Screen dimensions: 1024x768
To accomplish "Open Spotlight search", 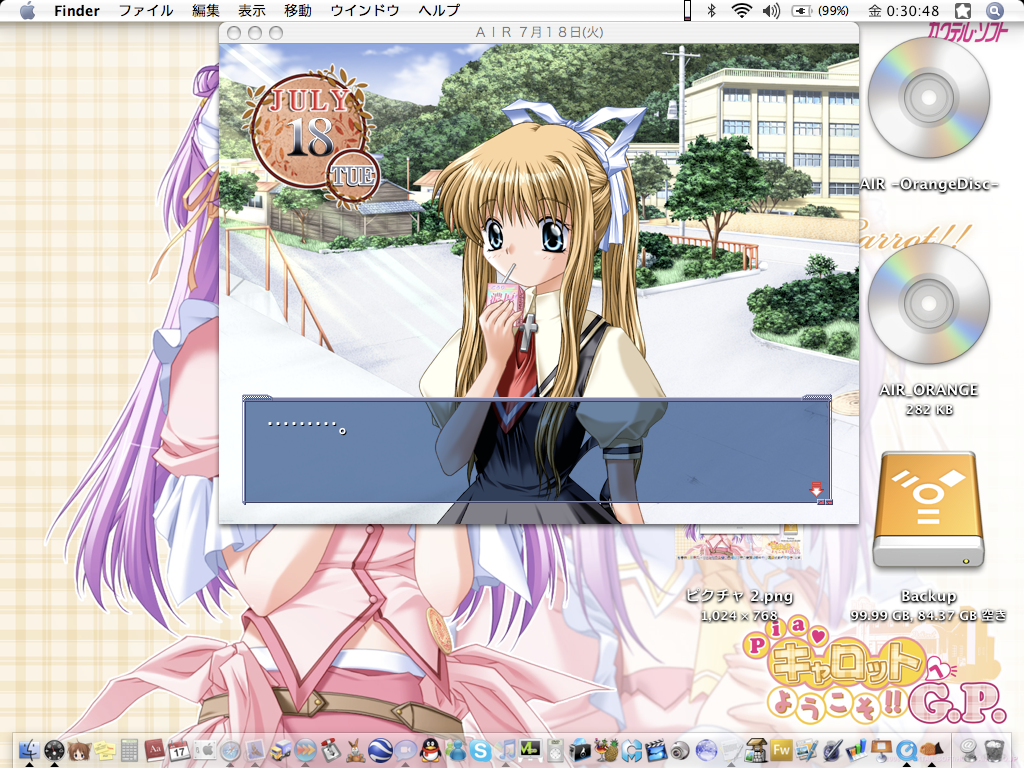I will (994, 10).
